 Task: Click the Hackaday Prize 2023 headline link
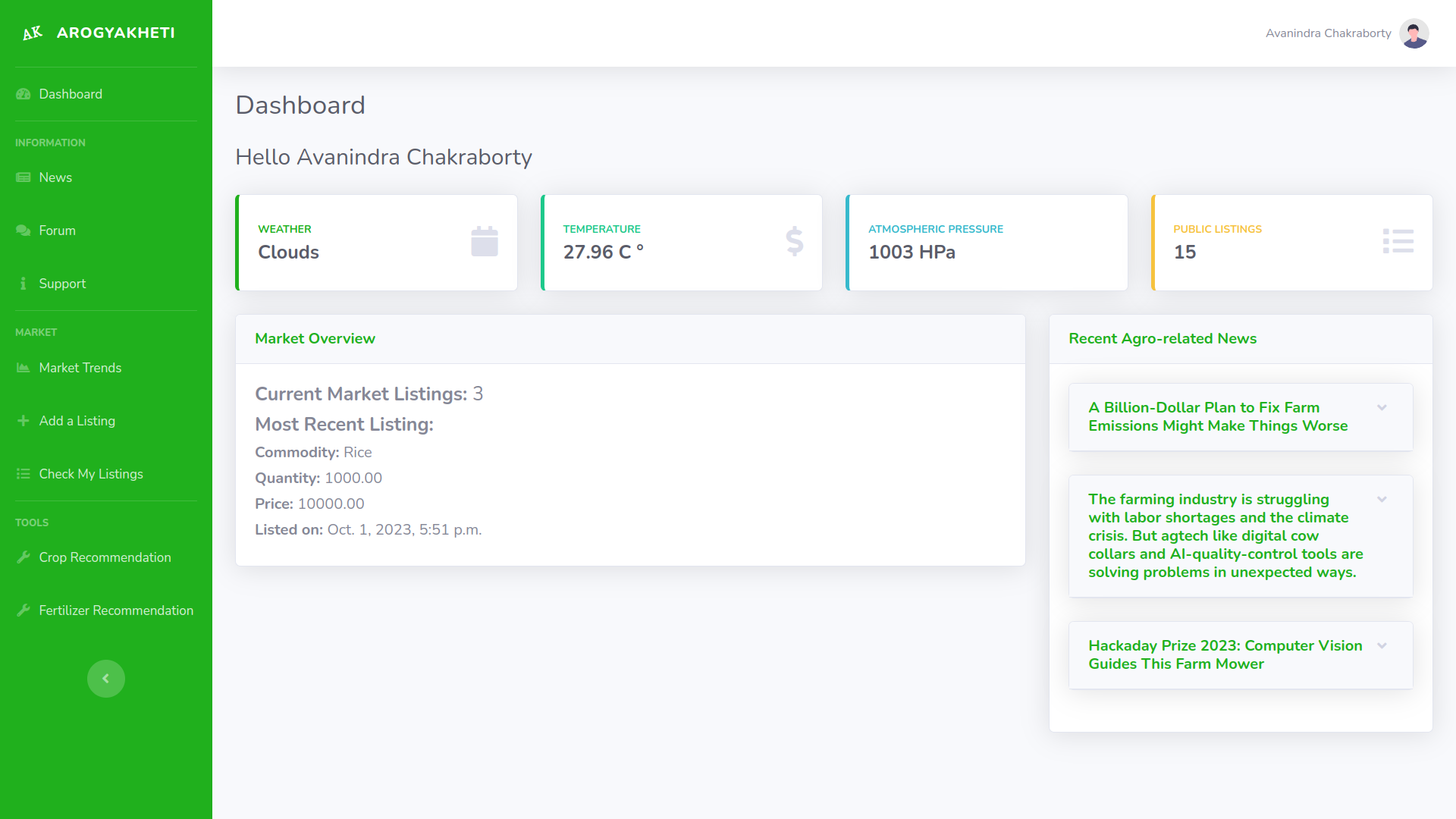(1225, 654)
